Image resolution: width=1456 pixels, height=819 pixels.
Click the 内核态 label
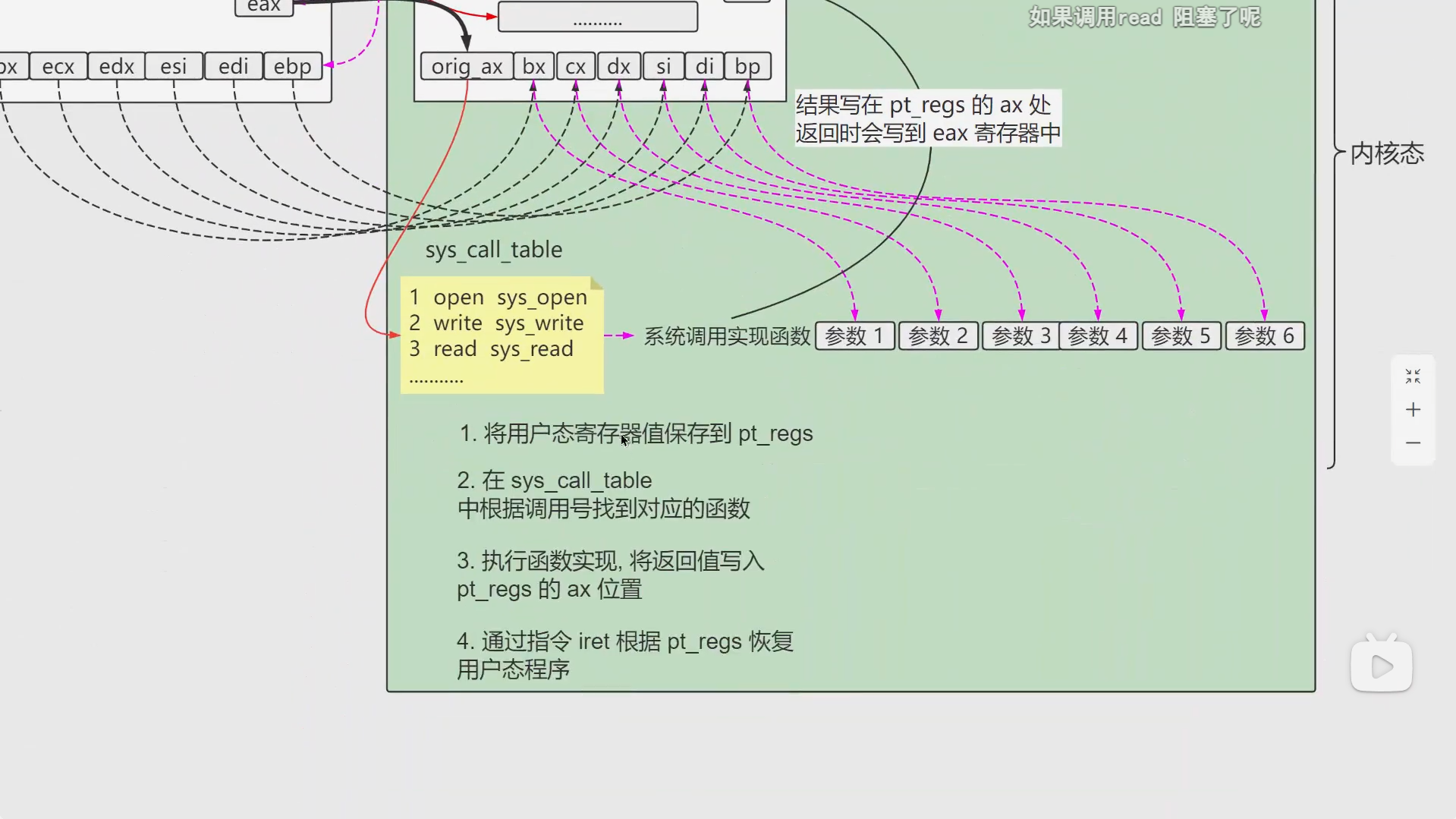point(1387,153)
